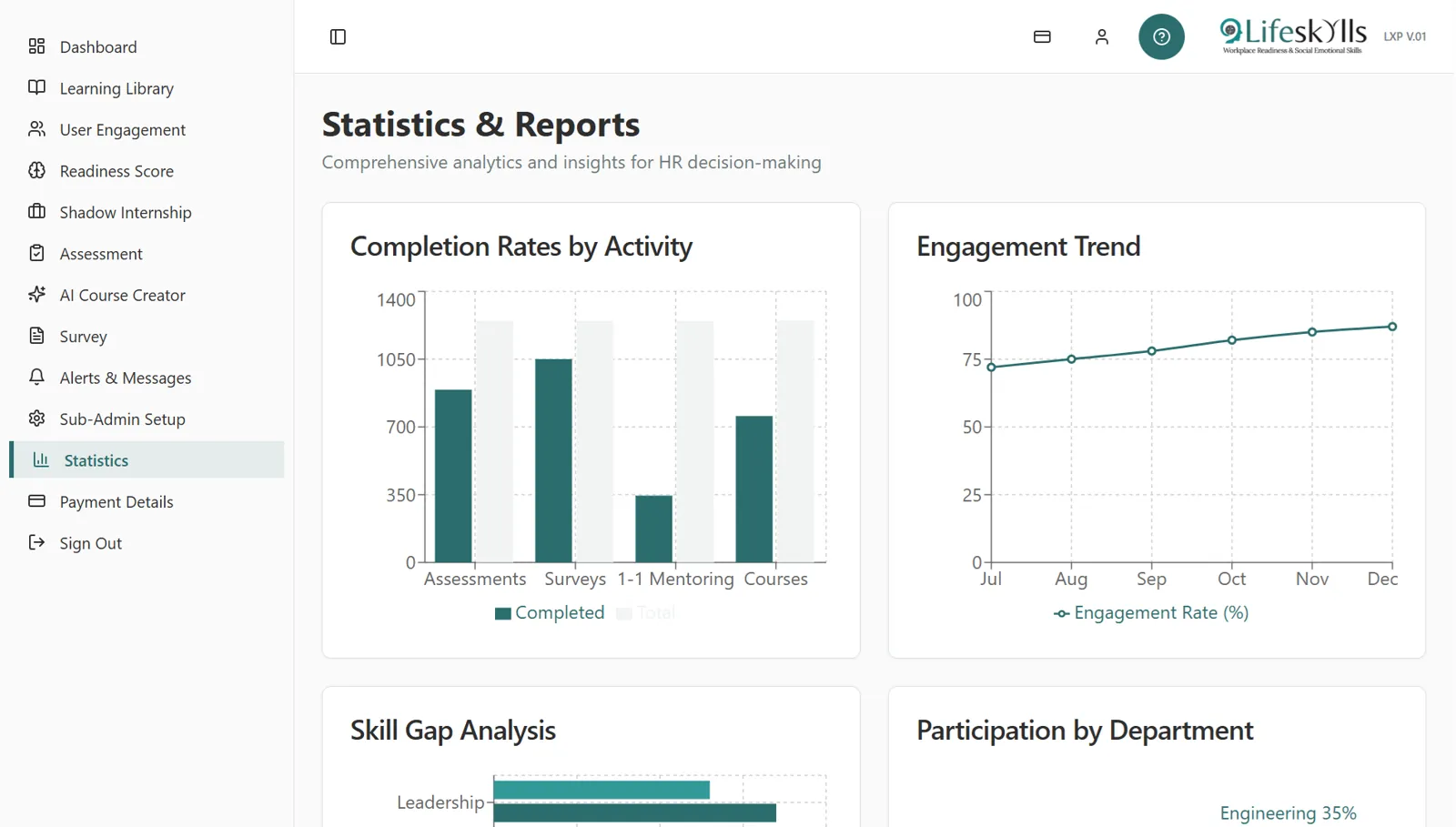
Task: Click the Sub-Admin Setup gear icon
Action: click(x=36, y=419)
